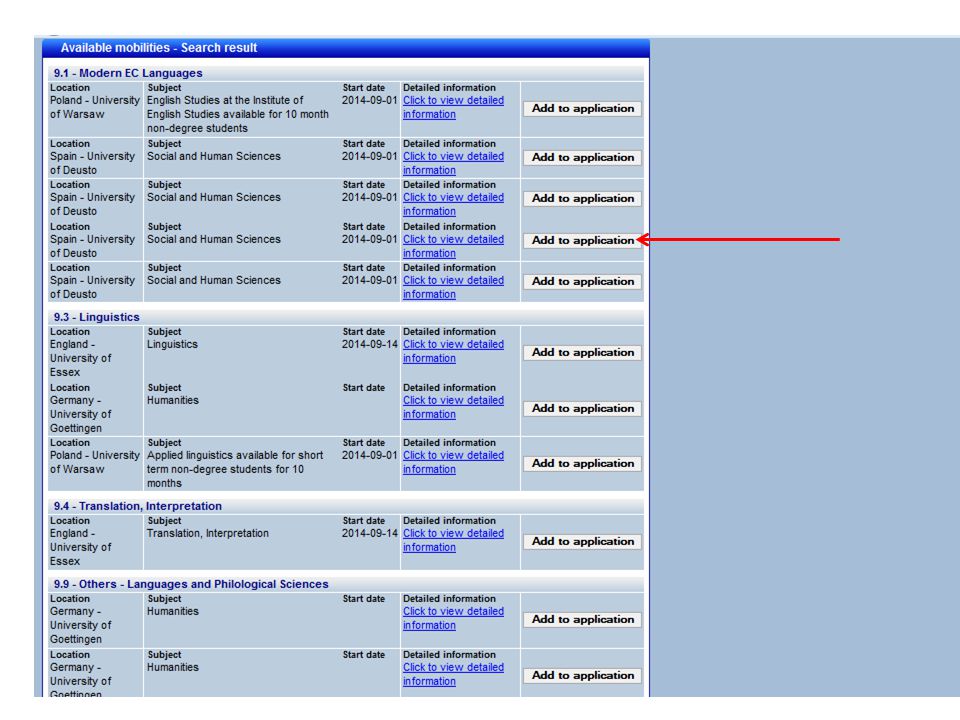View detailed information for Essex Linguistics mobility

(453, 351)
